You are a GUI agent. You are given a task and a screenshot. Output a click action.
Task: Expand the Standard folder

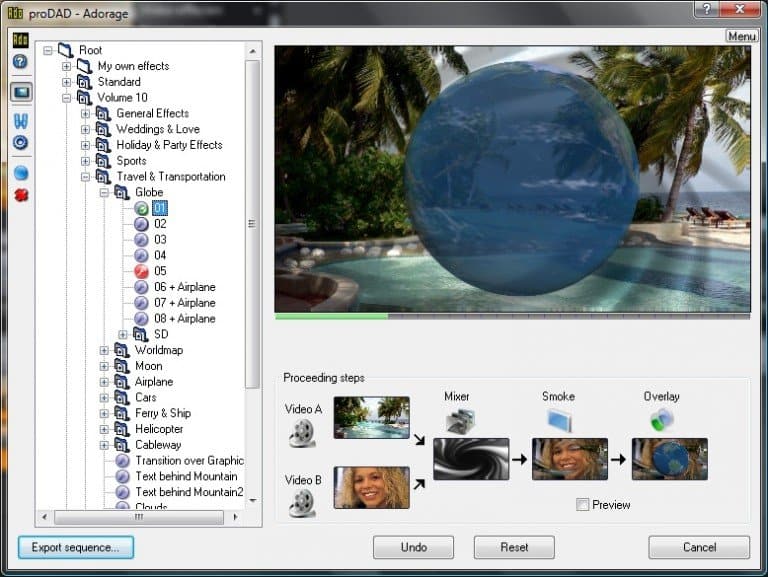(x=67, y=82)
